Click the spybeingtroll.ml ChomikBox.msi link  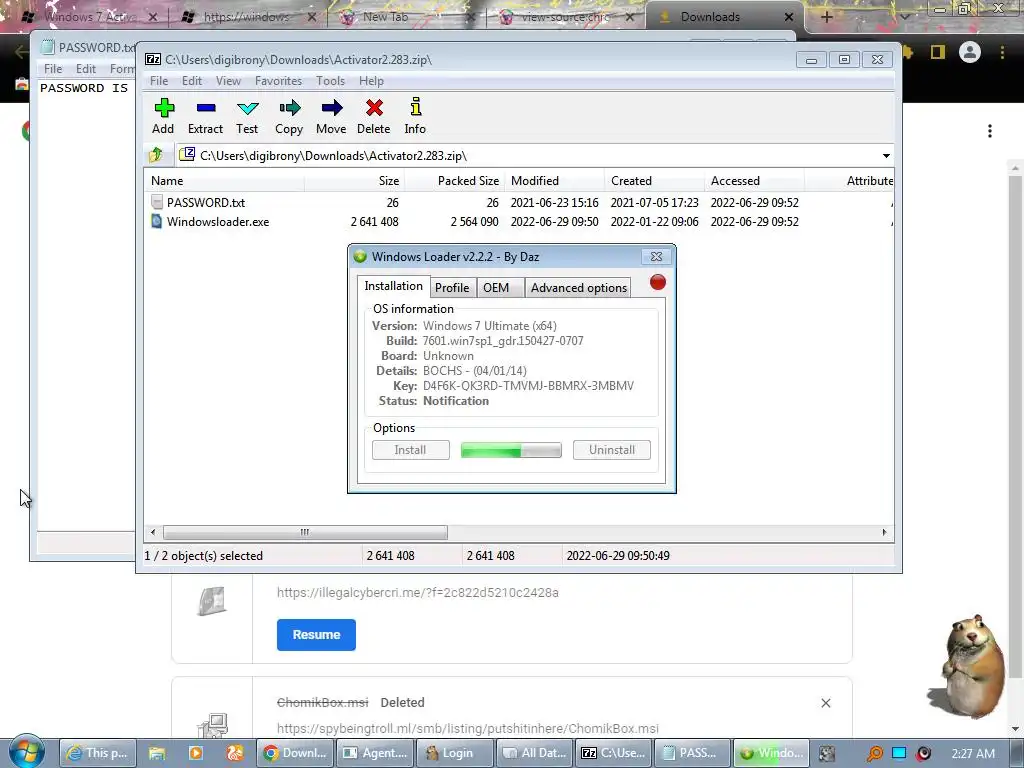click(468, 728)
